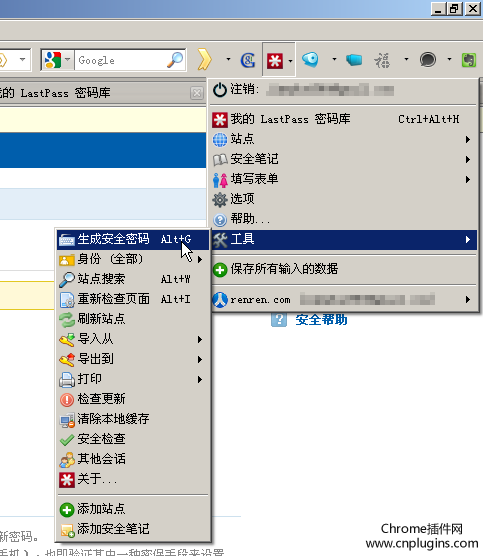Open the LastPass toolbar dropdown arrow
Screen dimensions: 483x556
[290, 61]
